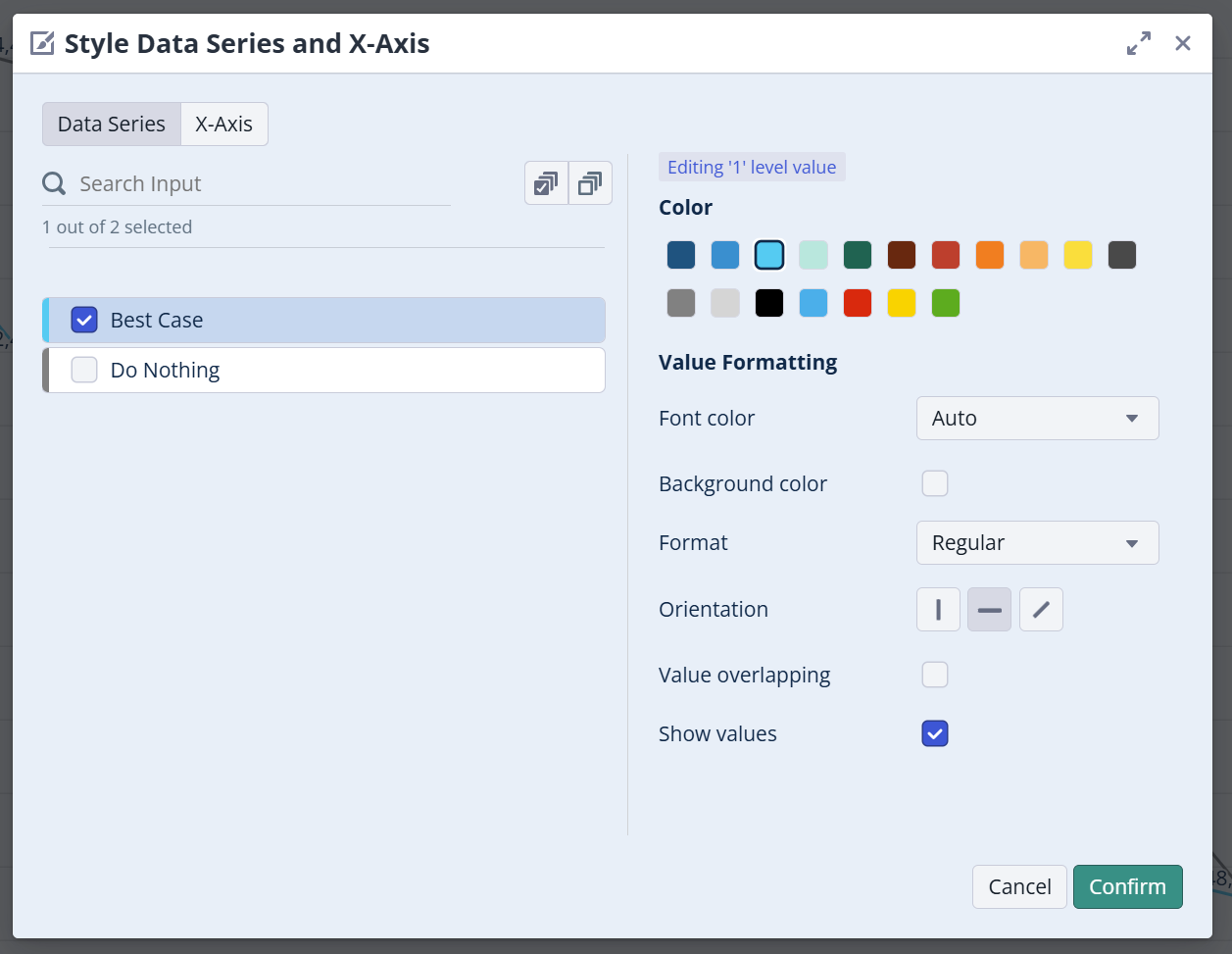Open the Font color dropdown
Image resolution: width=1232 pixels, height=954 pixels.
(1037, 419)
